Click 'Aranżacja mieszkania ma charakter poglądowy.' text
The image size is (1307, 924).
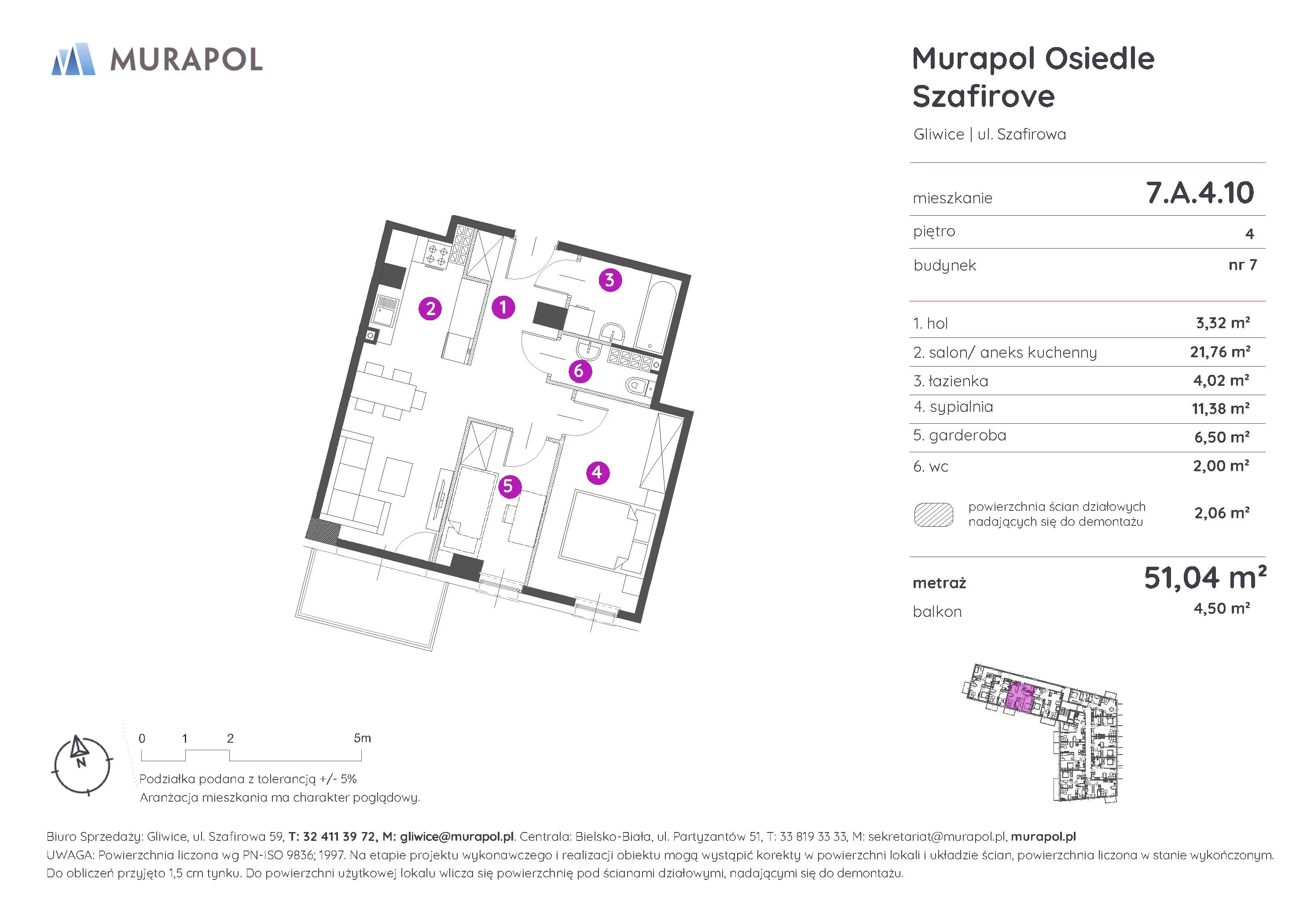(280, 798)
